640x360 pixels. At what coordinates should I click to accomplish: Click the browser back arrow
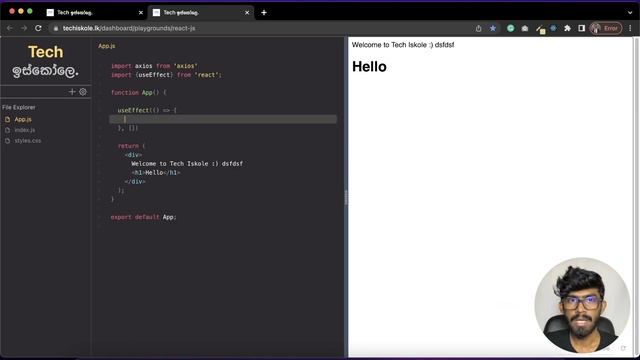(10, 28)
